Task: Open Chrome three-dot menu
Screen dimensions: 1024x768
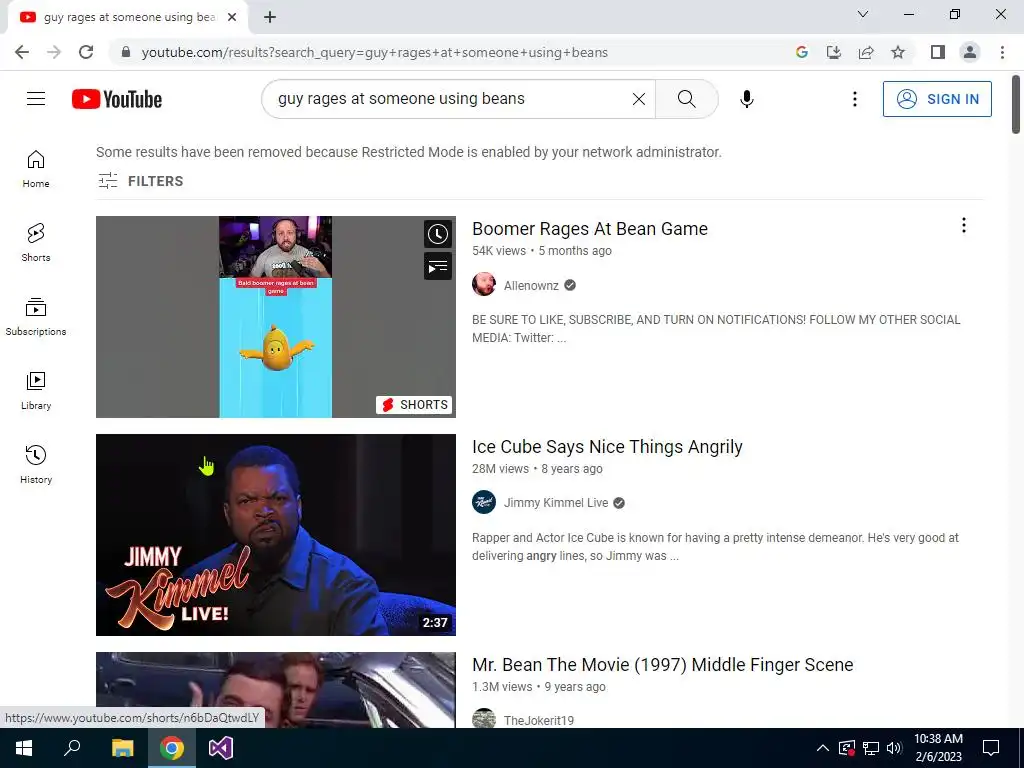Action: click(1002, 52)
